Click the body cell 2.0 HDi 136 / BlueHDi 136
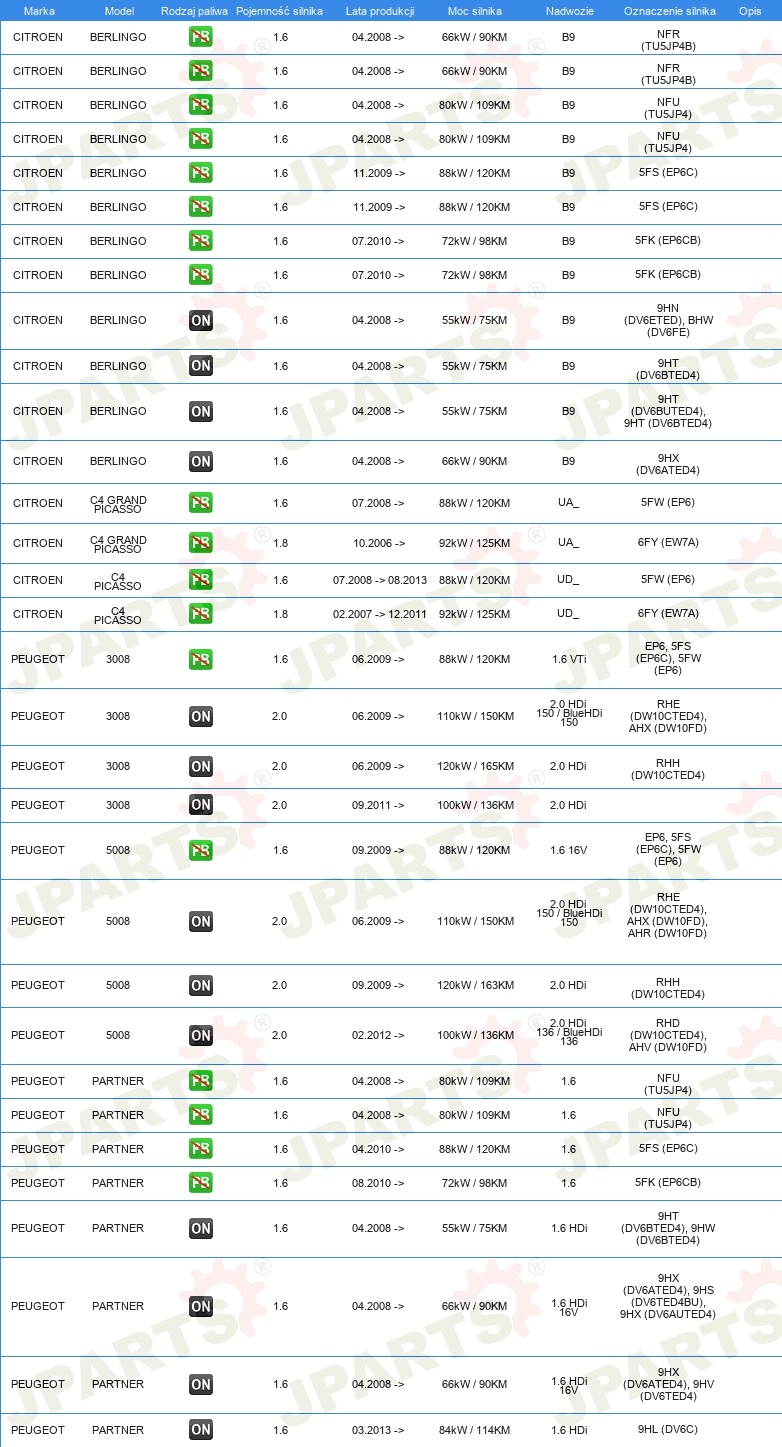 [x=569, y=1032]
